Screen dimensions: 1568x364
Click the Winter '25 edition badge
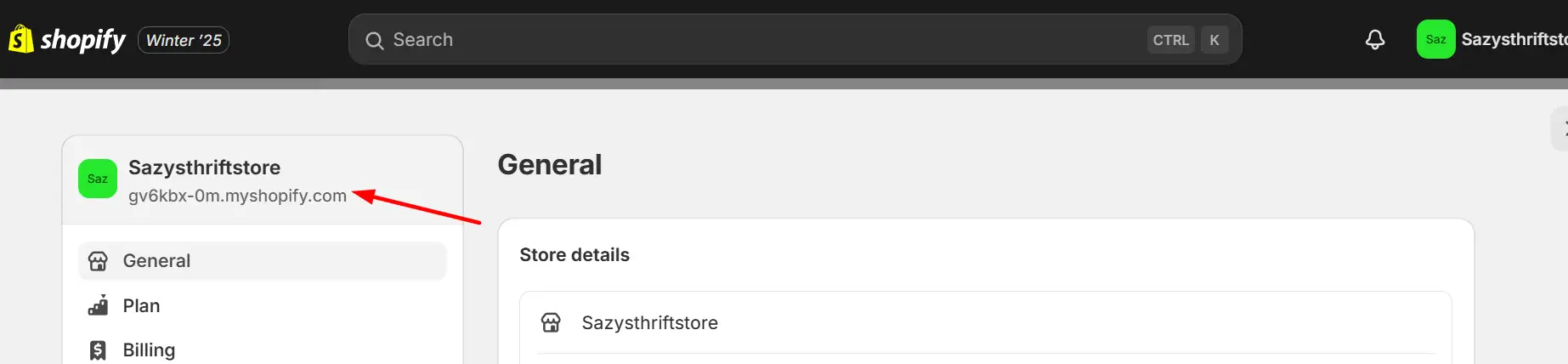tap(184, 40)
